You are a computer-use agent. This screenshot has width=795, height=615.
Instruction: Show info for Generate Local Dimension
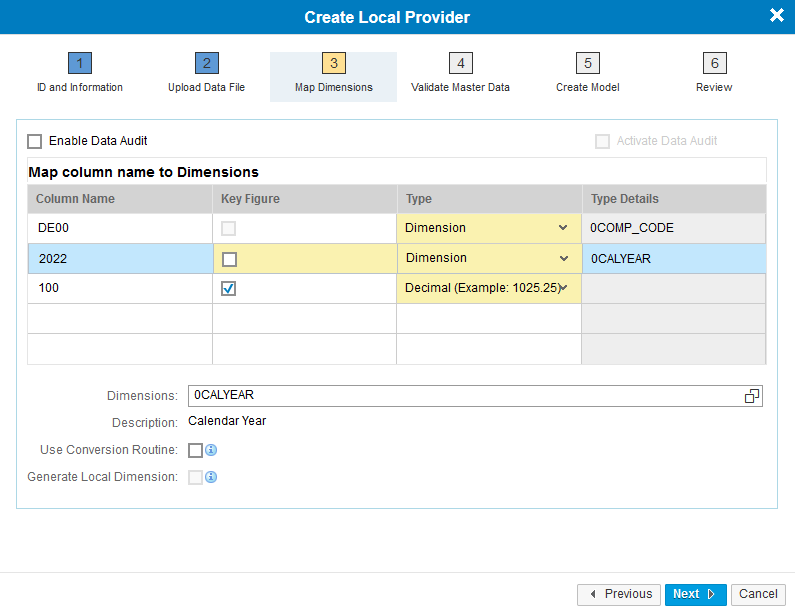[x=211, y=477]
